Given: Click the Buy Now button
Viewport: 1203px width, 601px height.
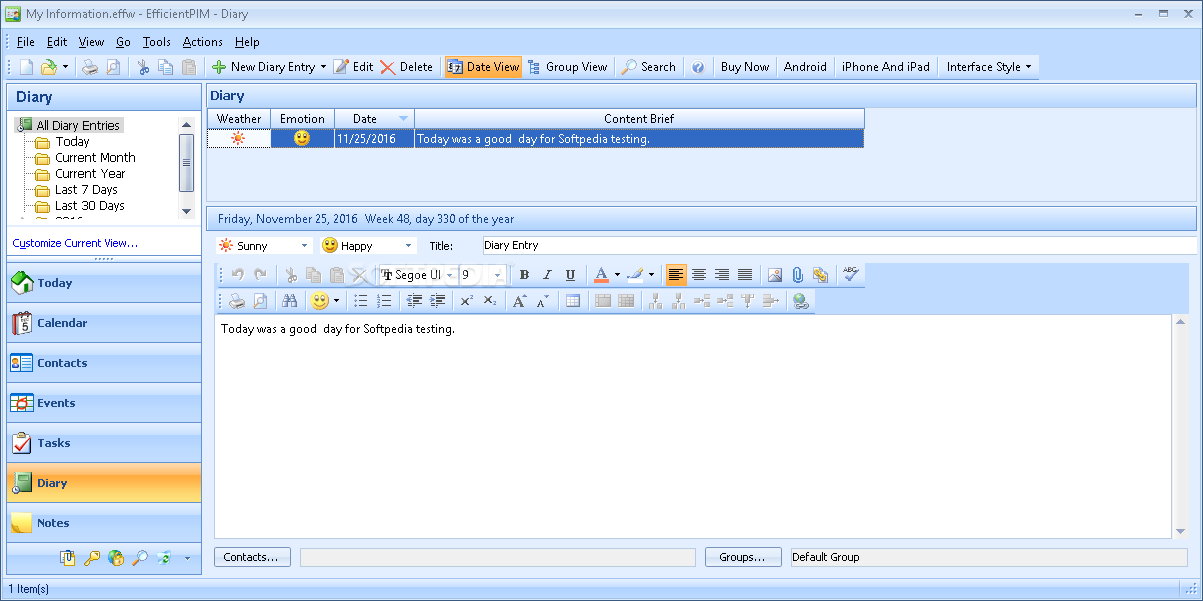Looking at the screenshot, I should (745, 67).
